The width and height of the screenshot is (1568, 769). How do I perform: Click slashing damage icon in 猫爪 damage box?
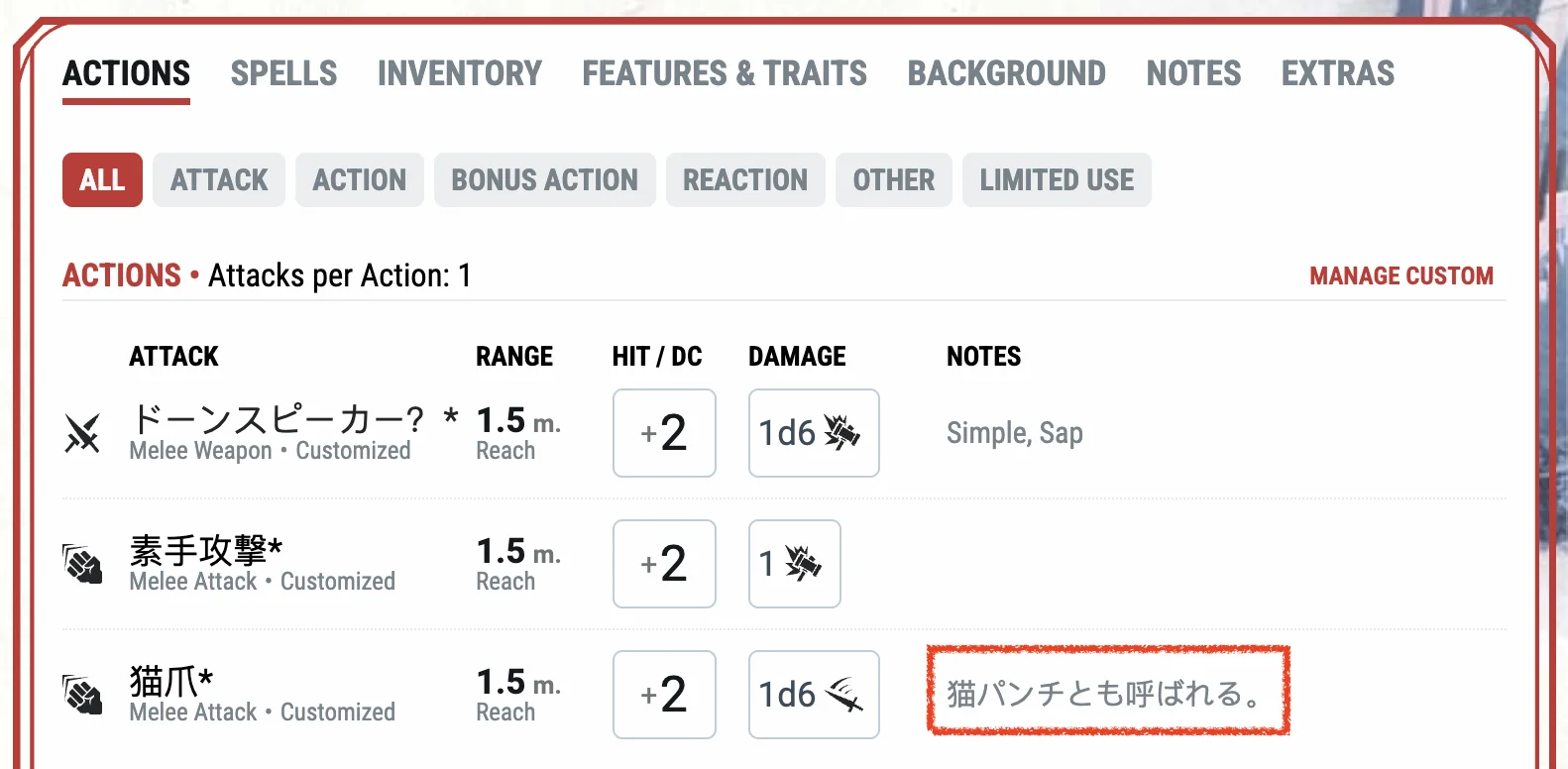[843, 695]
